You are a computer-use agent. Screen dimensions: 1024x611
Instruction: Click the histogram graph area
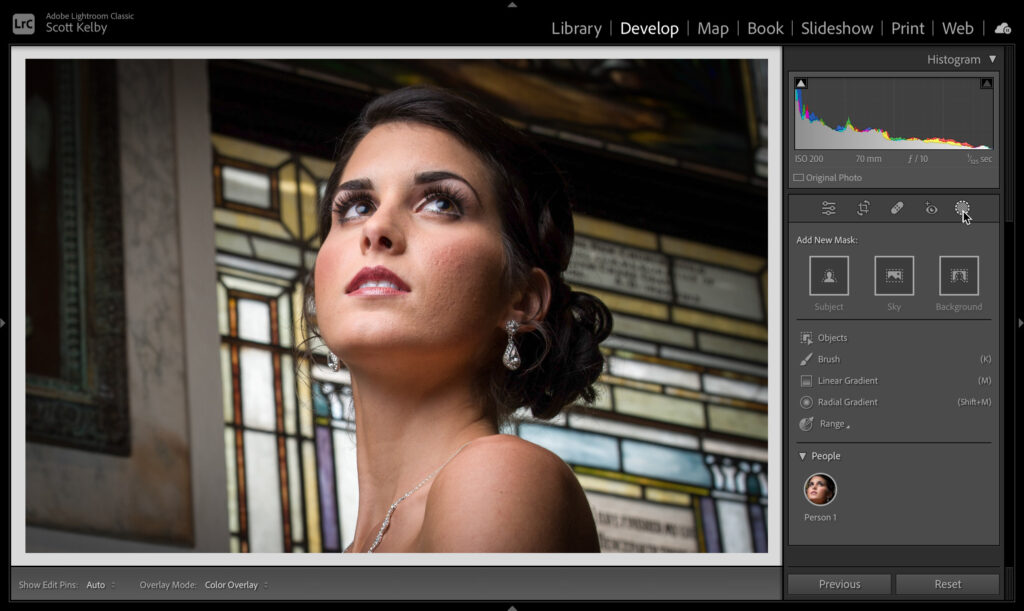click(x=893, y=114)
